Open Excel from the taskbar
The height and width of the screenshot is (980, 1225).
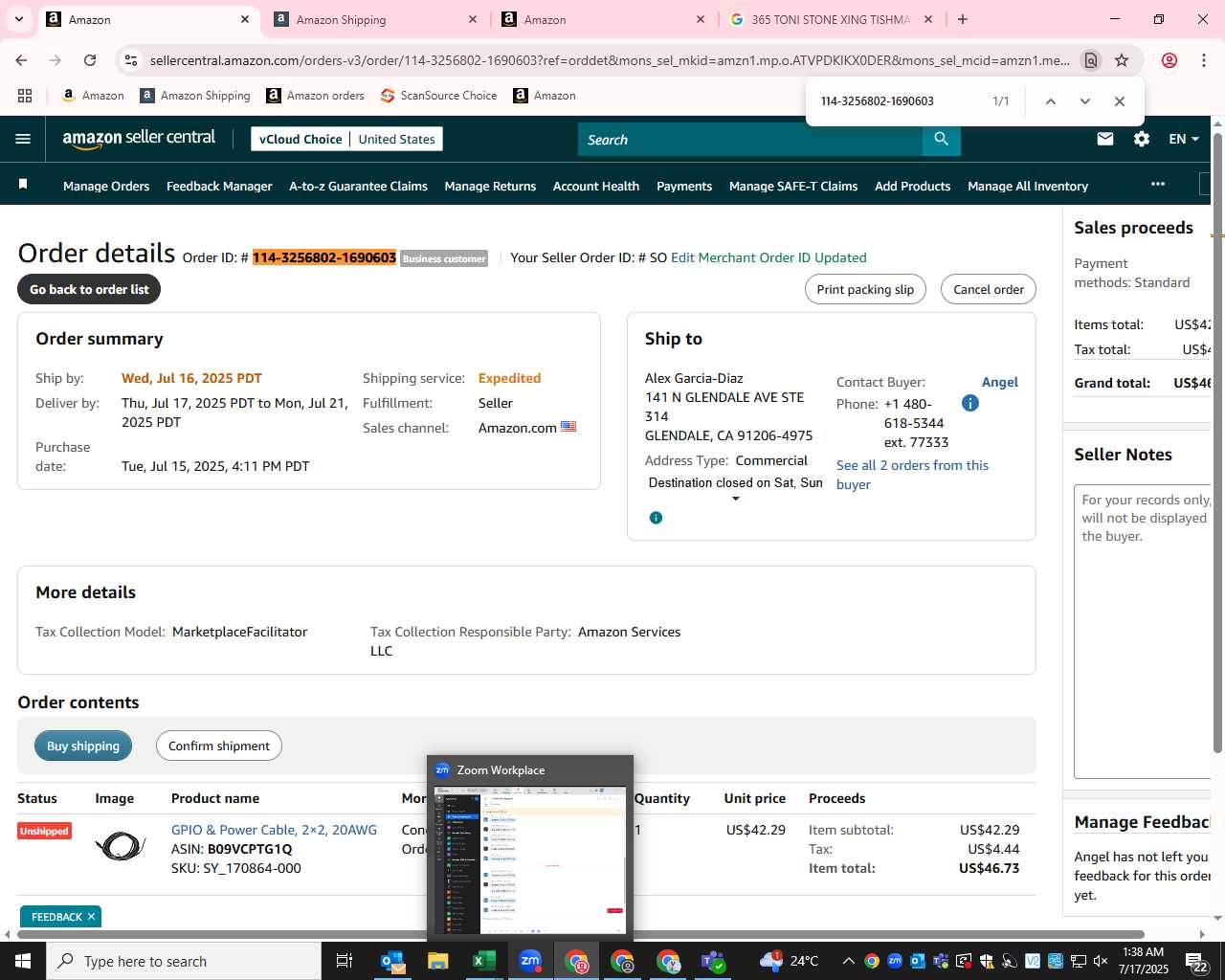(x=484, y=961)
